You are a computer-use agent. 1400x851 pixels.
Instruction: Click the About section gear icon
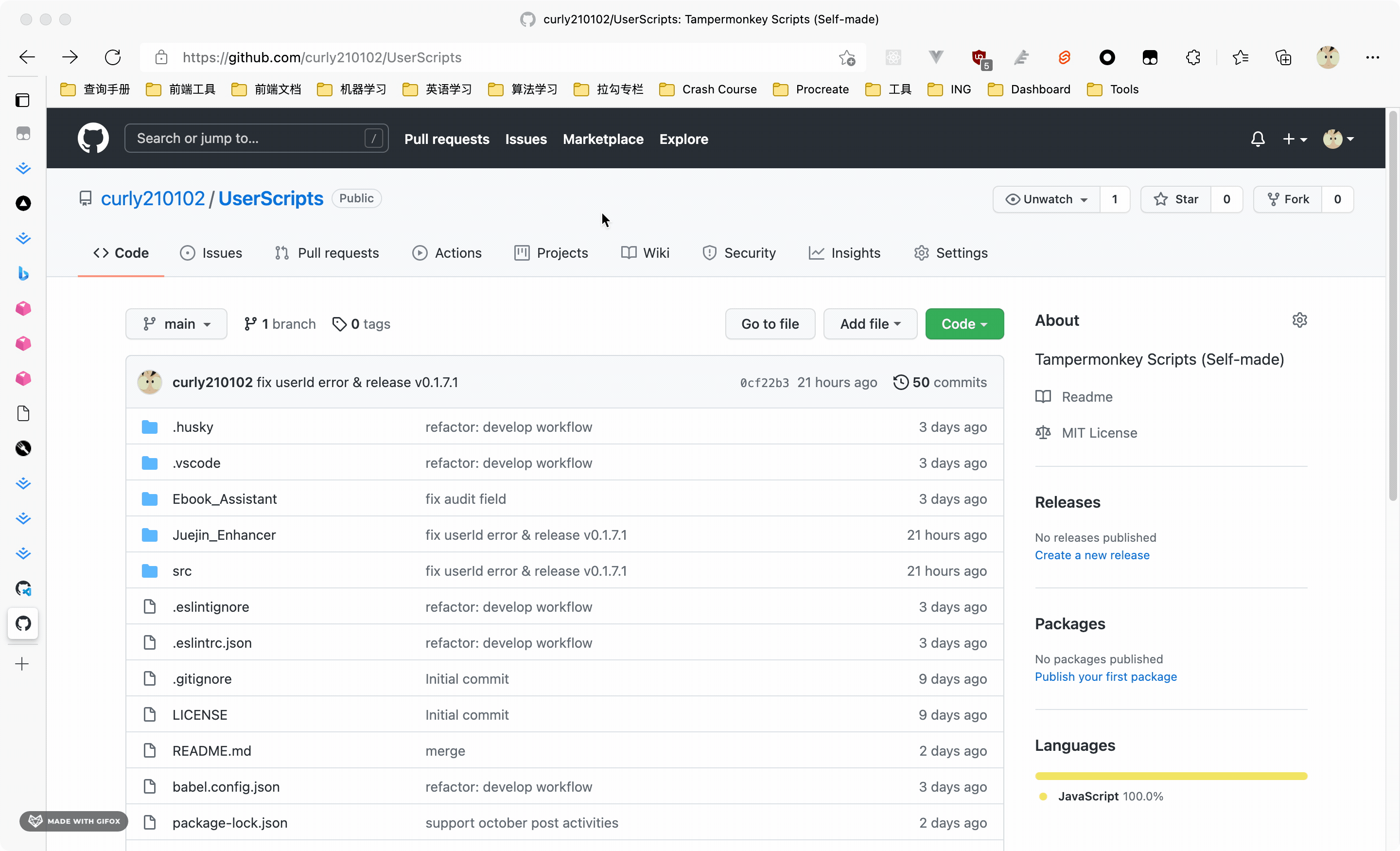coord(1299,320)
